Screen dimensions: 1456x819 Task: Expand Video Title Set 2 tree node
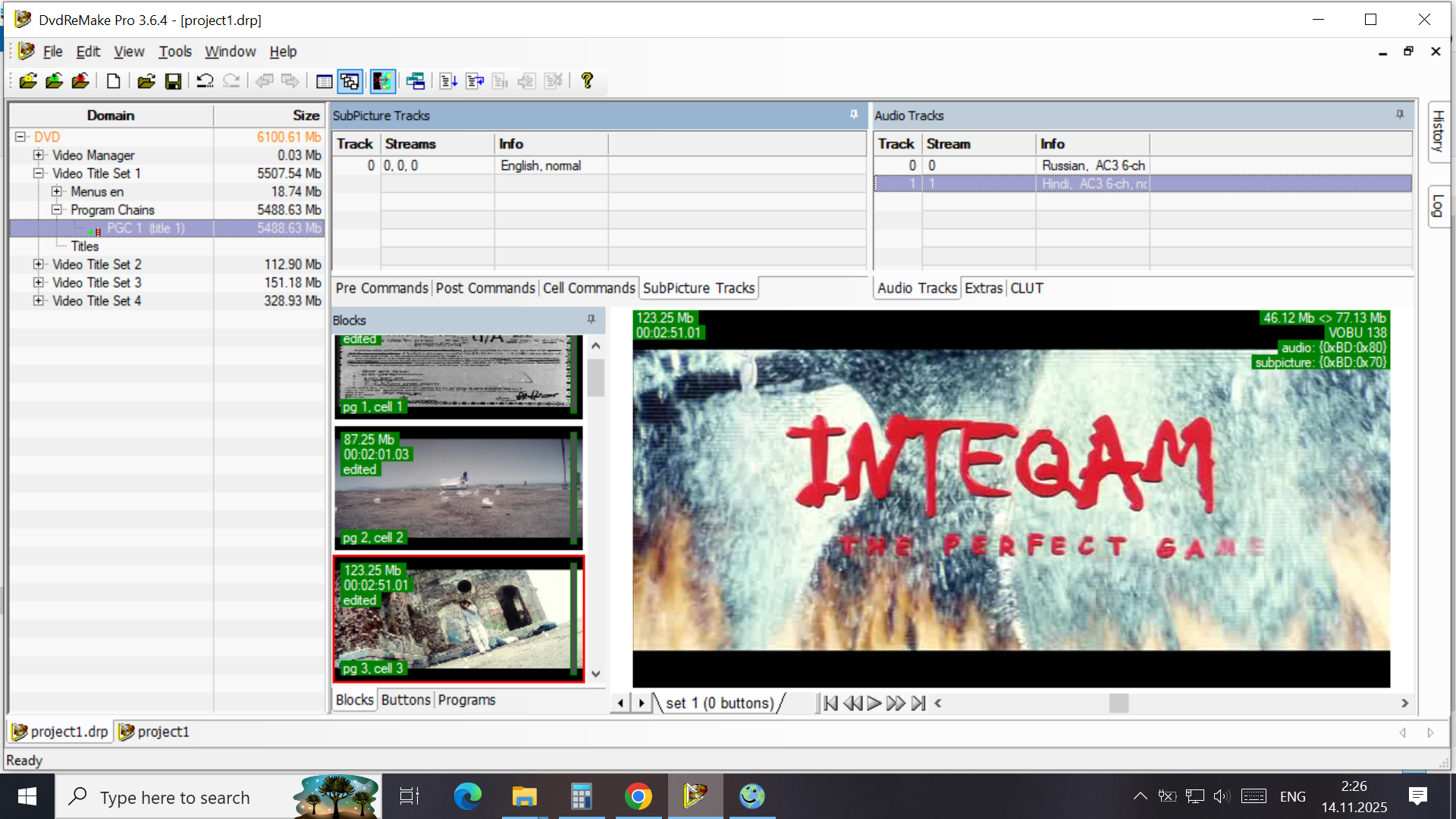click(38, 264)
